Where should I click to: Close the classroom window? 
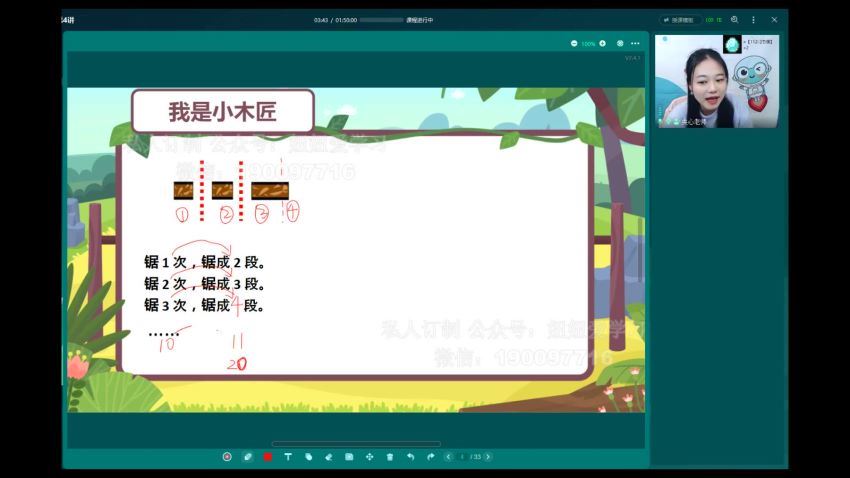point(774,20)
